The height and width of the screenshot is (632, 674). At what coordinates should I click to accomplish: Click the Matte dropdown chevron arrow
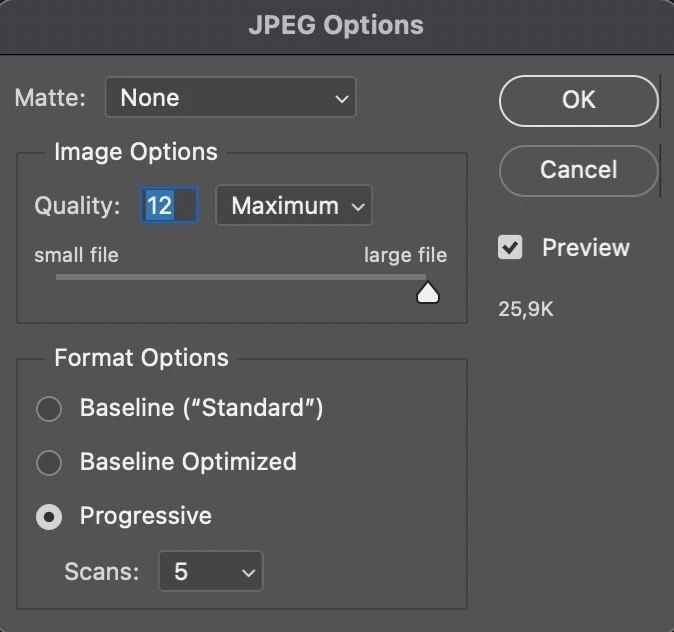[342, 99]
